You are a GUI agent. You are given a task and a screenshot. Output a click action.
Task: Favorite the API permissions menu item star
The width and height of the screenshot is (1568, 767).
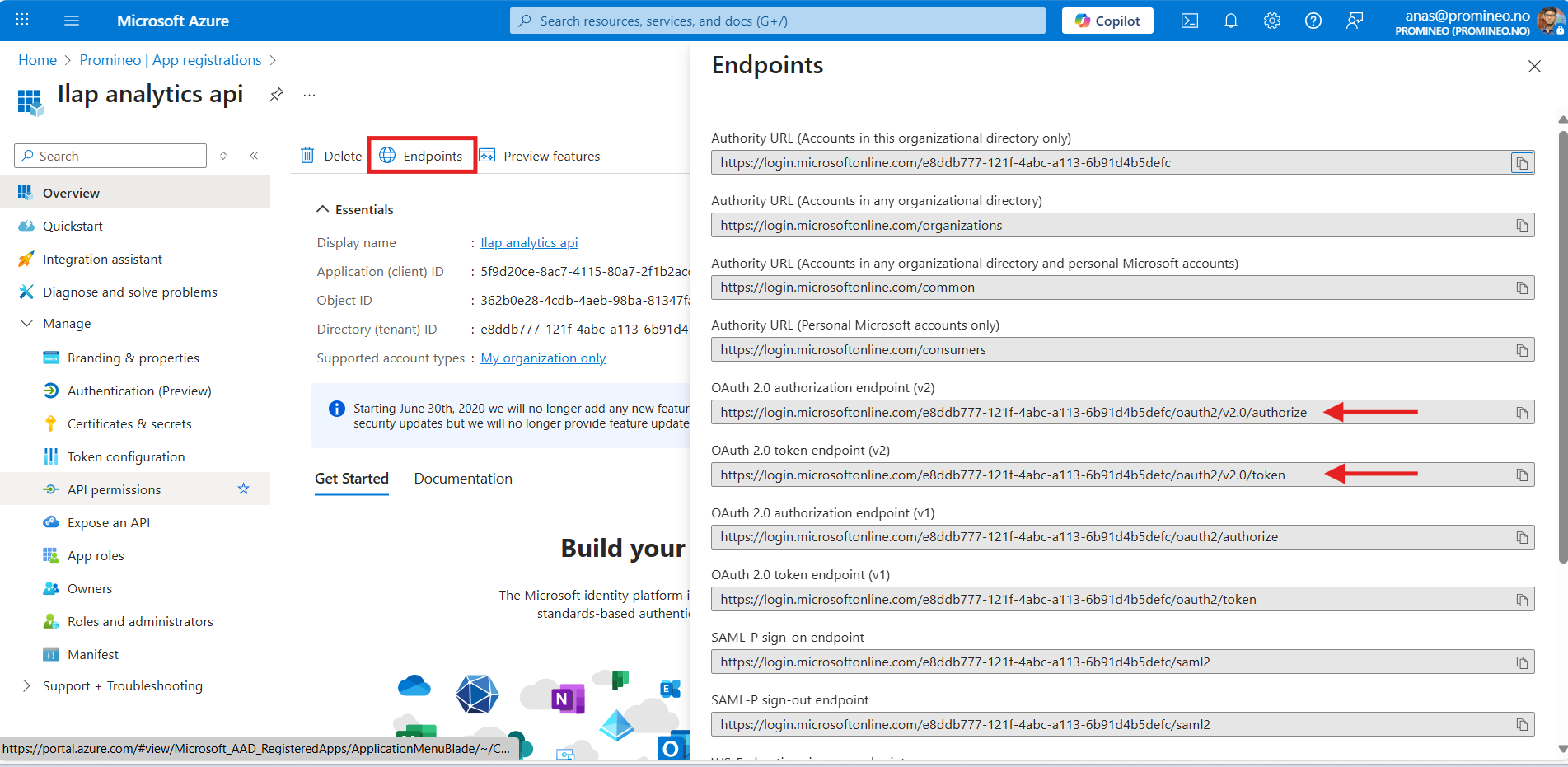[x=243, y=489]
